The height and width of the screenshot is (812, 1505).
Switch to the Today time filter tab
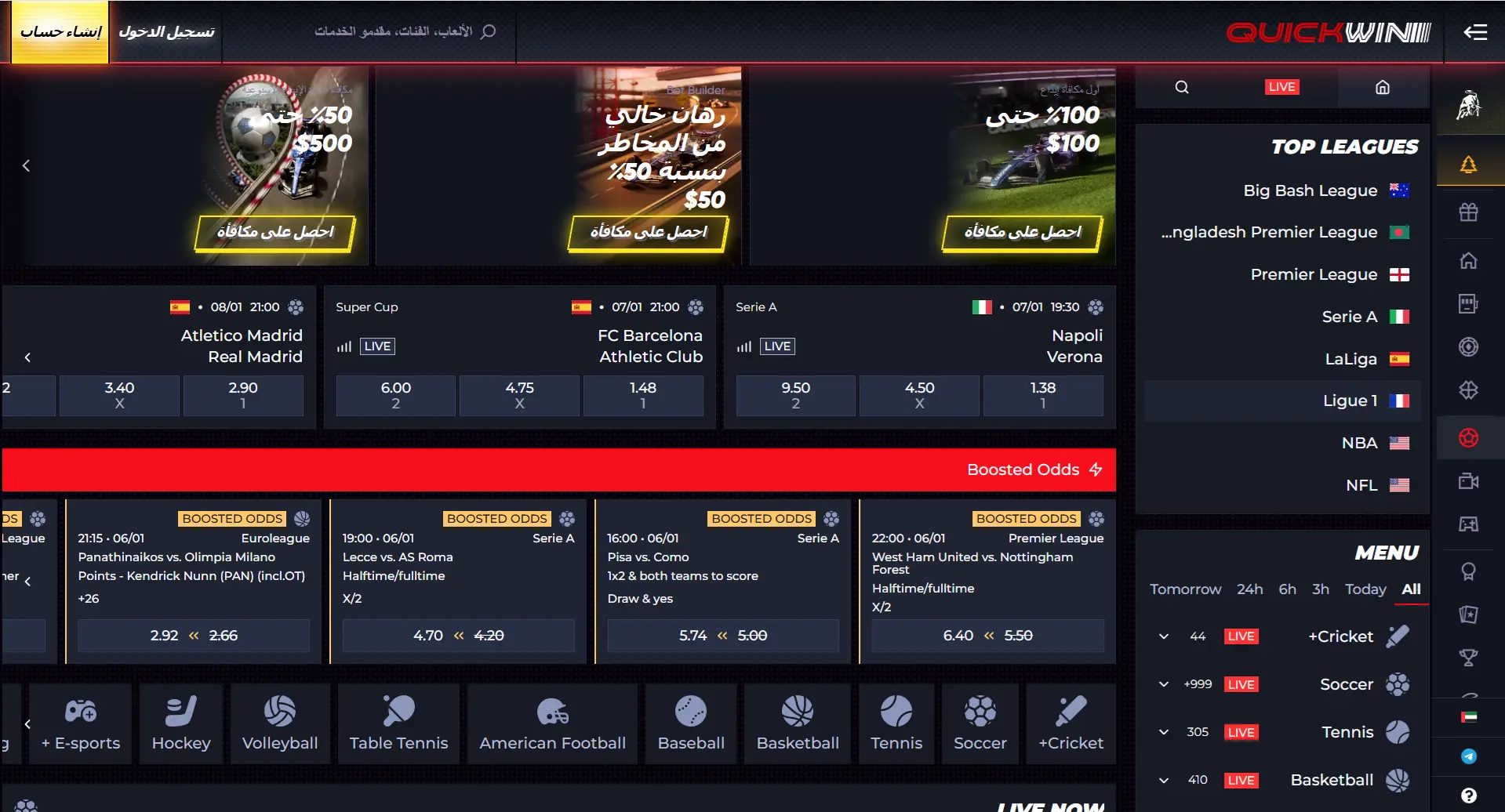(x=1365, y=589)
